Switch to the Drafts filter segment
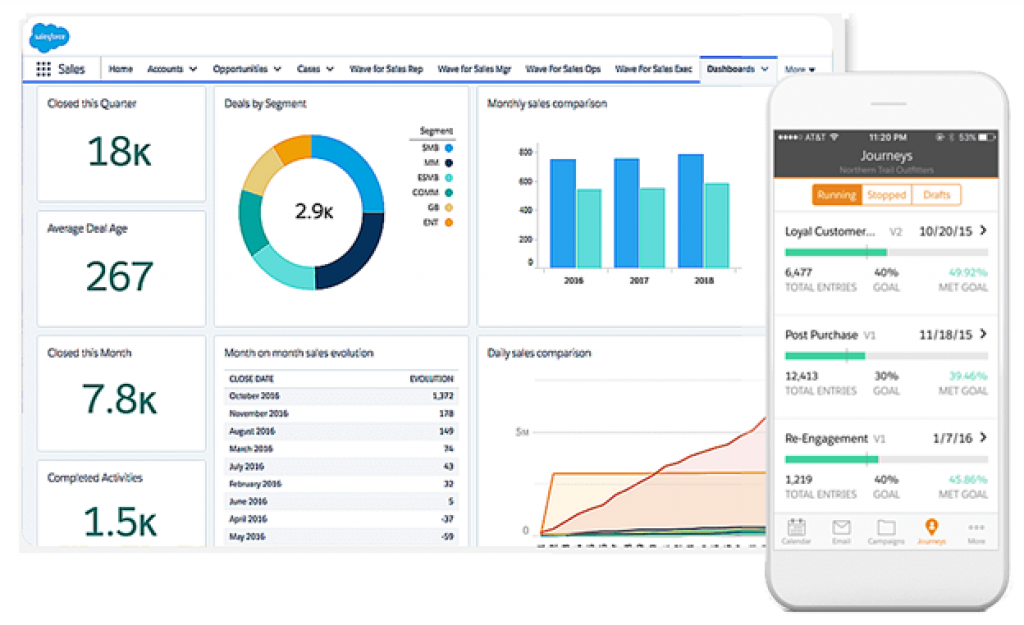 (936, 195)
